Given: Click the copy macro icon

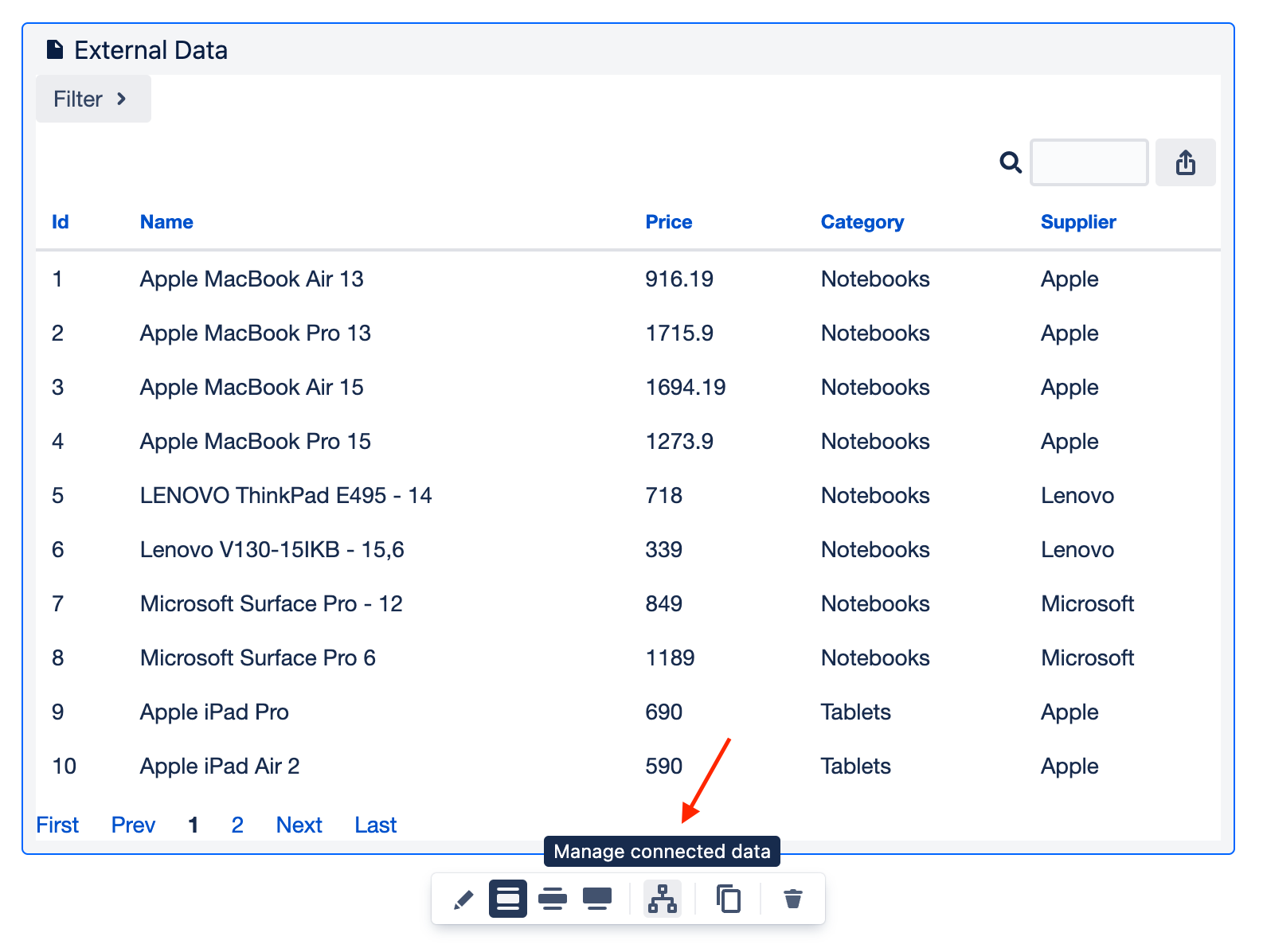Looking at the screenshot, I should point(728,899).
